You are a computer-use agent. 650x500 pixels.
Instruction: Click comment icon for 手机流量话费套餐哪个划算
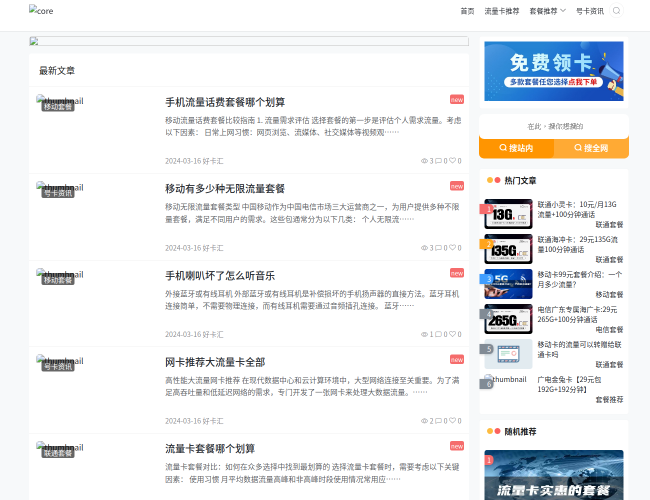click(x=438, y=161)
